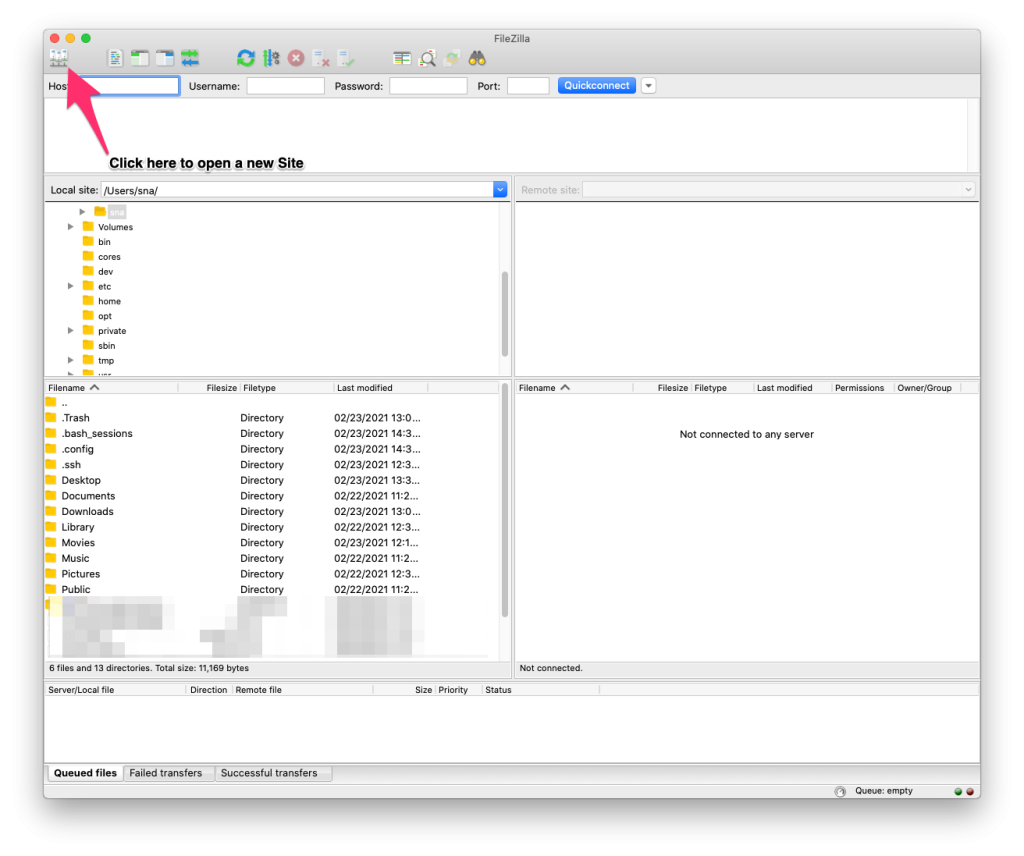The width and height of the screenshot is (1024, 856).
Task: Toggle the transfer queue display
Action: 190,58
